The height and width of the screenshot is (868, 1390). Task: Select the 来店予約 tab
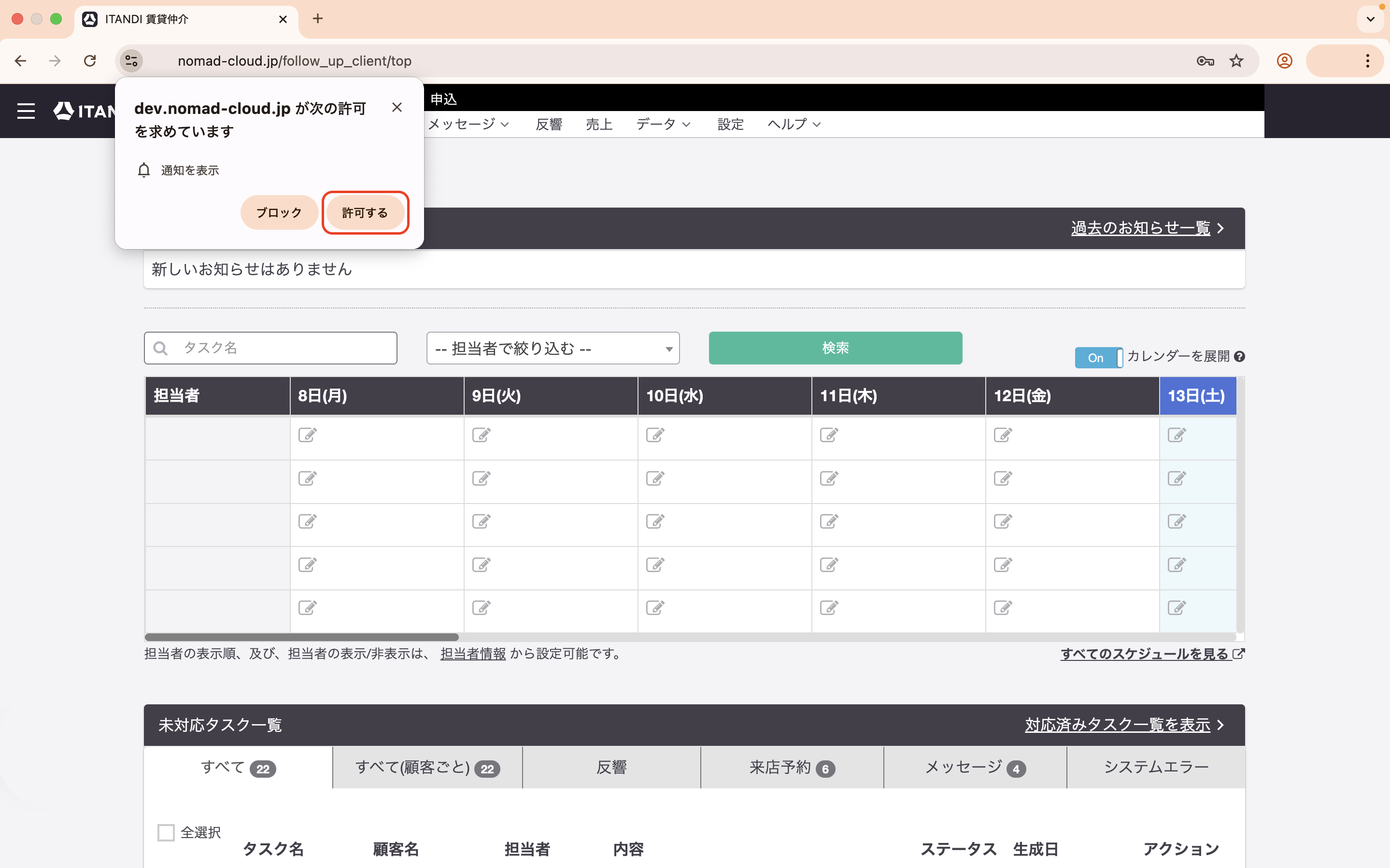pos(792,768)
